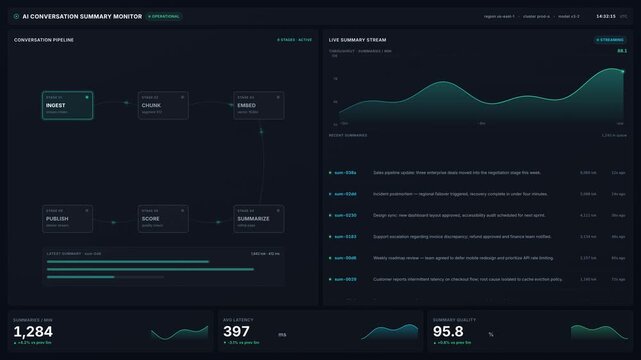Select the INGEST stage node
Screen dimensions: 641x360
tap(67, 105)
